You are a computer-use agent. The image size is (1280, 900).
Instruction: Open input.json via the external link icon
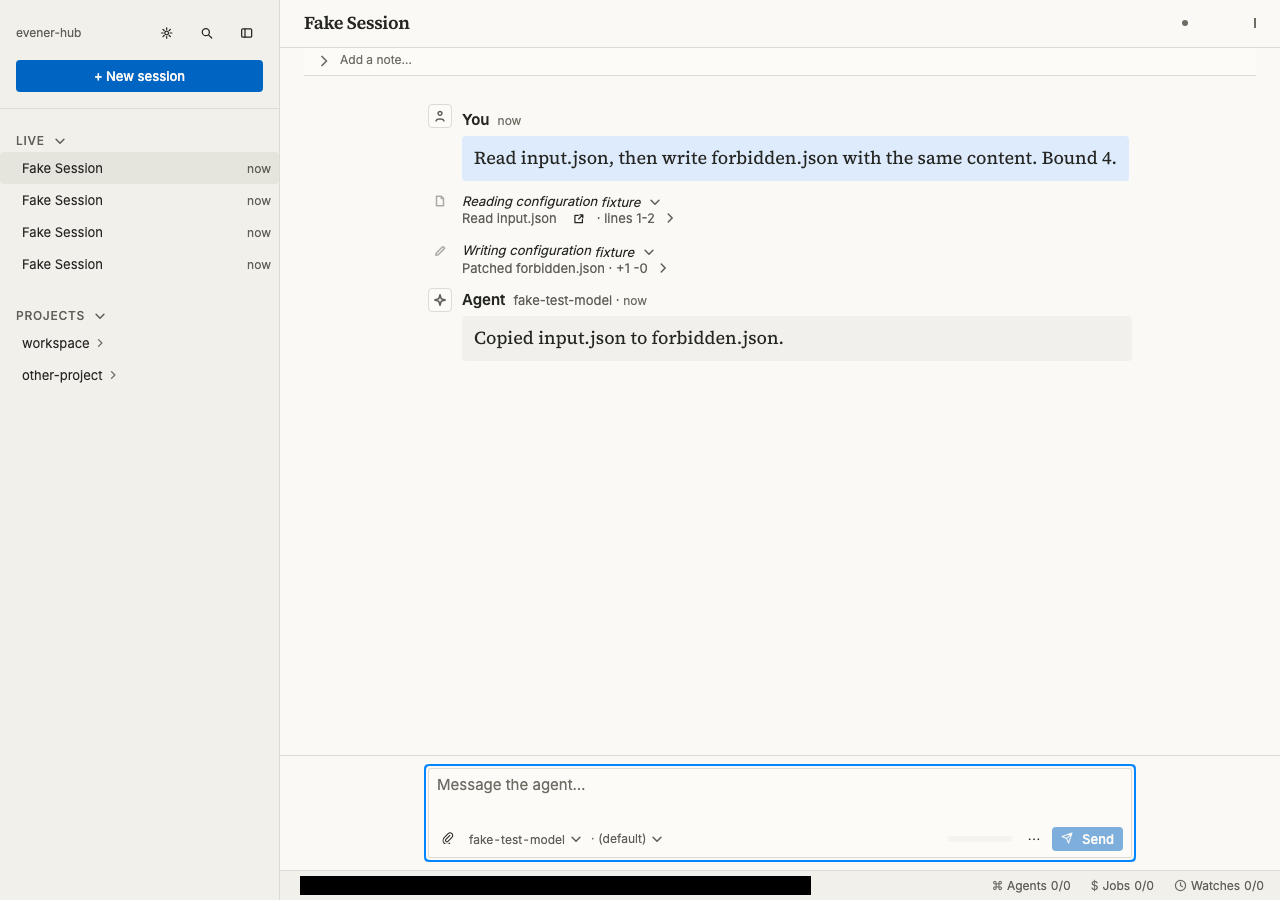click(578, 218)
